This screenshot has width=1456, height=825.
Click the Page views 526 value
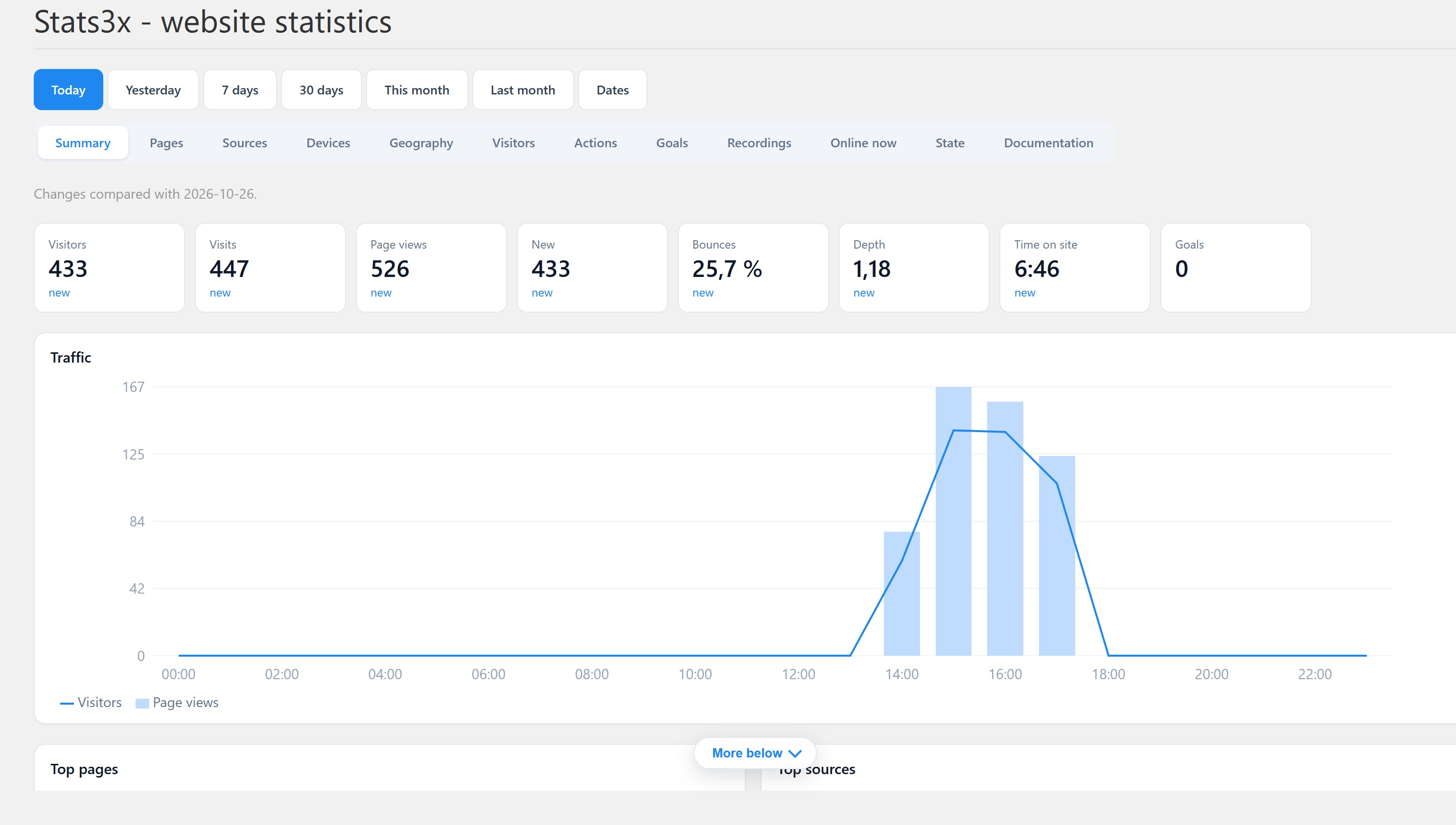click(390, 269)
